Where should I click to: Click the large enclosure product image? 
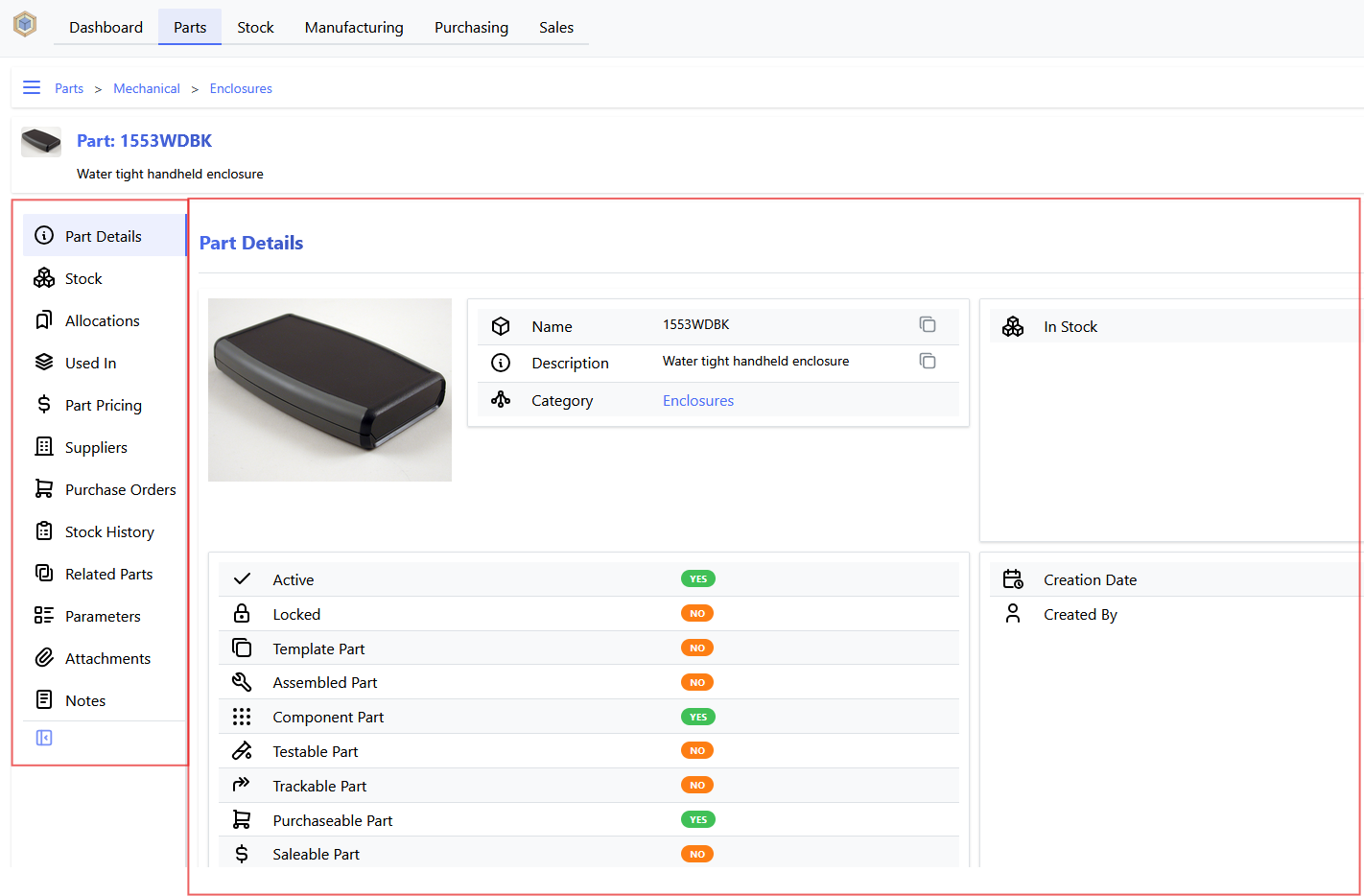pyautogui.click(x=330, y=389)
